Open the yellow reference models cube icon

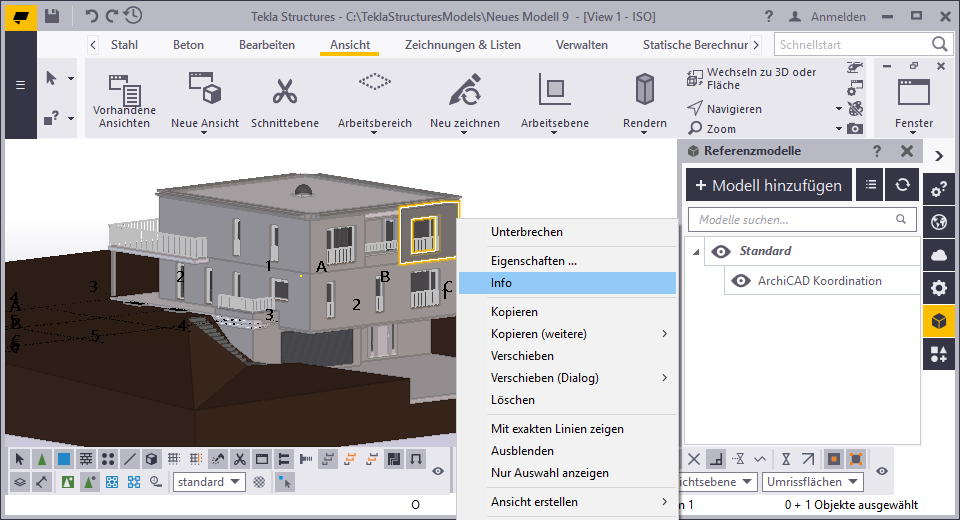click(x=939, y=321)
